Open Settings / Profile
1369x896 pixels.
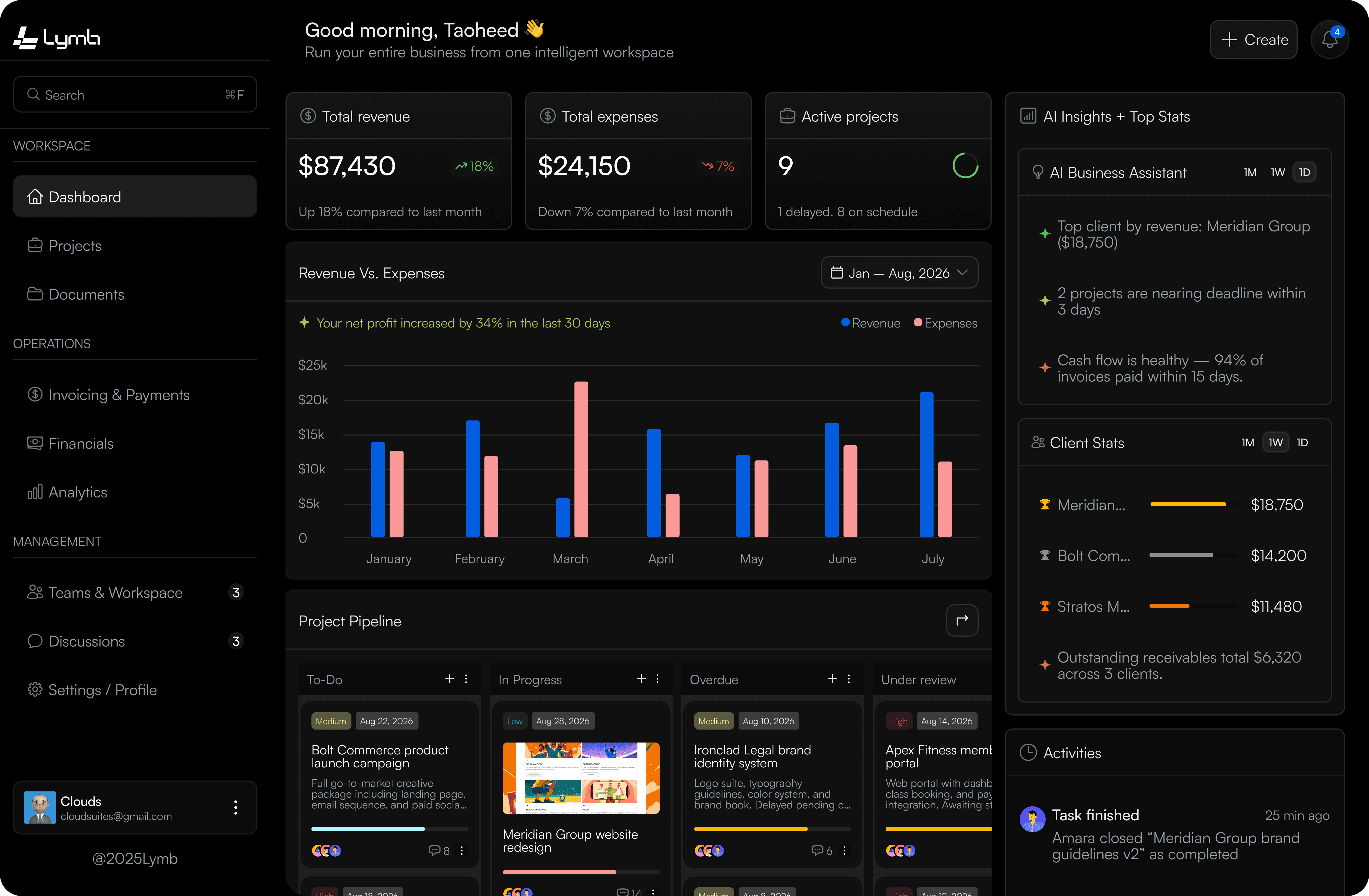point(135,690)
